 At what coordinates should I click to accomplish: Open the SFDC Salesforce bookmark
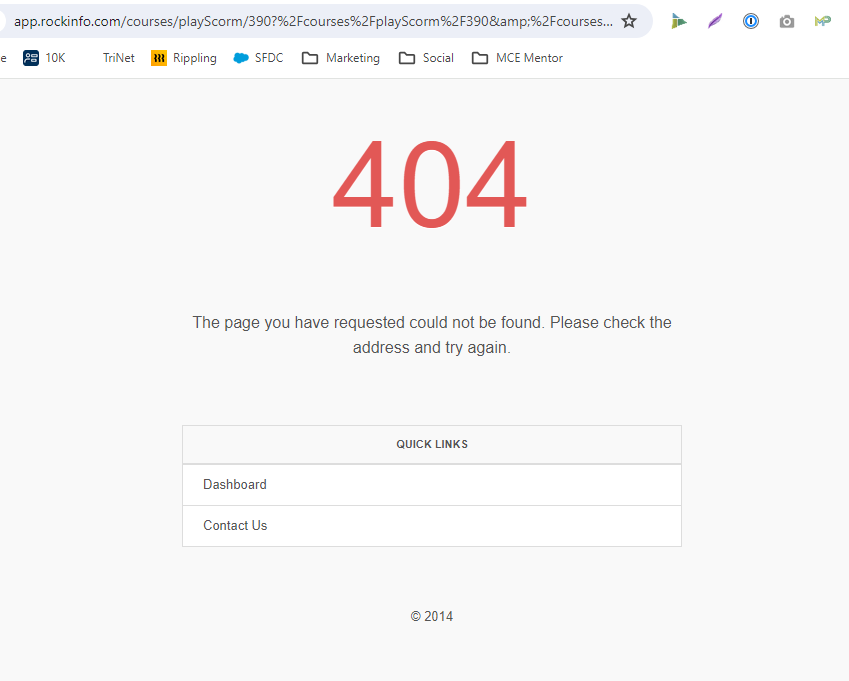pyautogui.click(x=258, y=58)
